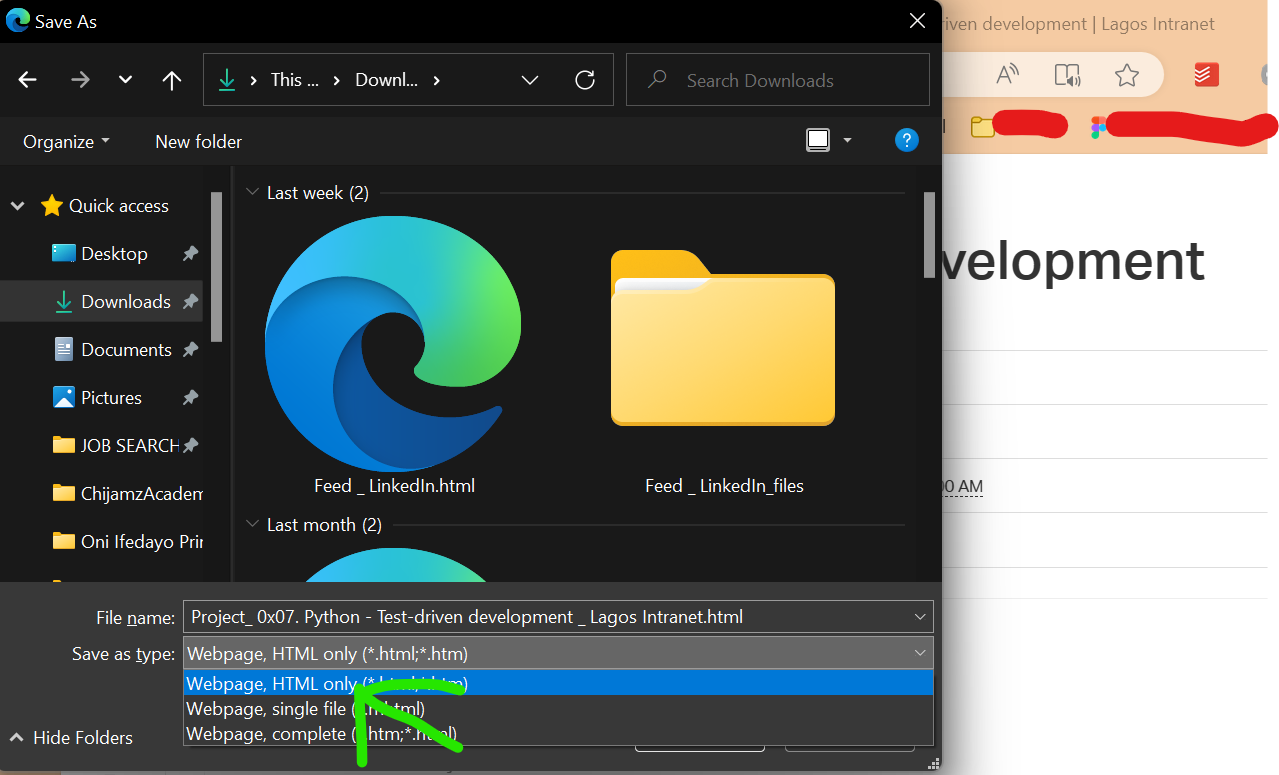Viewport: 1279px width, 775px height.
Task: Click the favorites star icon in Edge
Action: pos(1127,75)
